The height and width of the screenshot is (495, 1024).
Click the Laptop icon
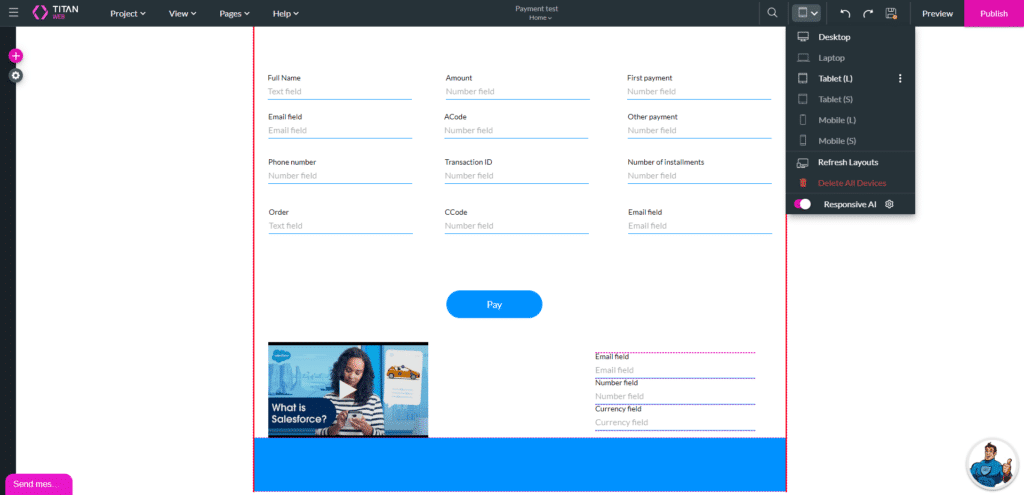[803, 58]
